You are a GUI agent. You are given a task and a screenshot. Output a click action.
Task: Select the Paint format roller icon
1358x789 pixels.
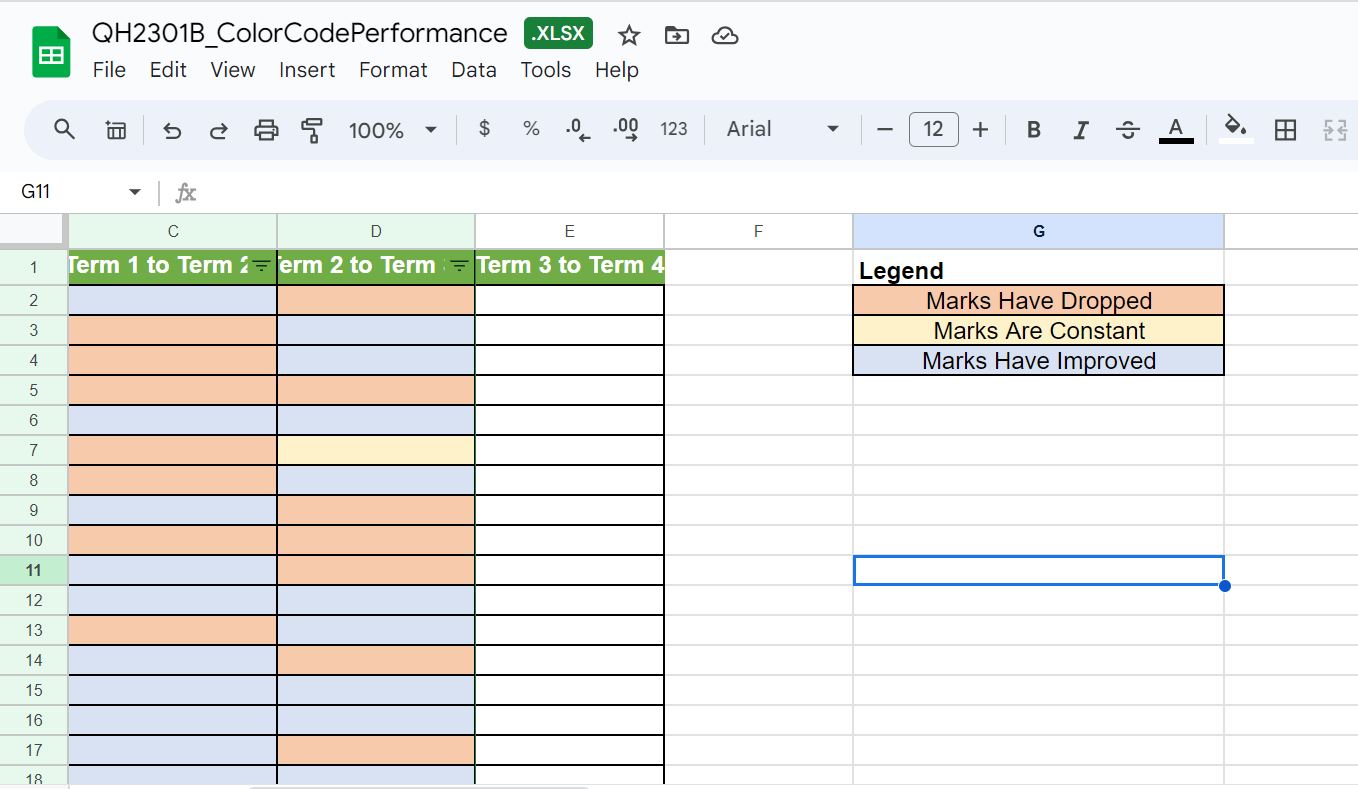tap(312, 130)
